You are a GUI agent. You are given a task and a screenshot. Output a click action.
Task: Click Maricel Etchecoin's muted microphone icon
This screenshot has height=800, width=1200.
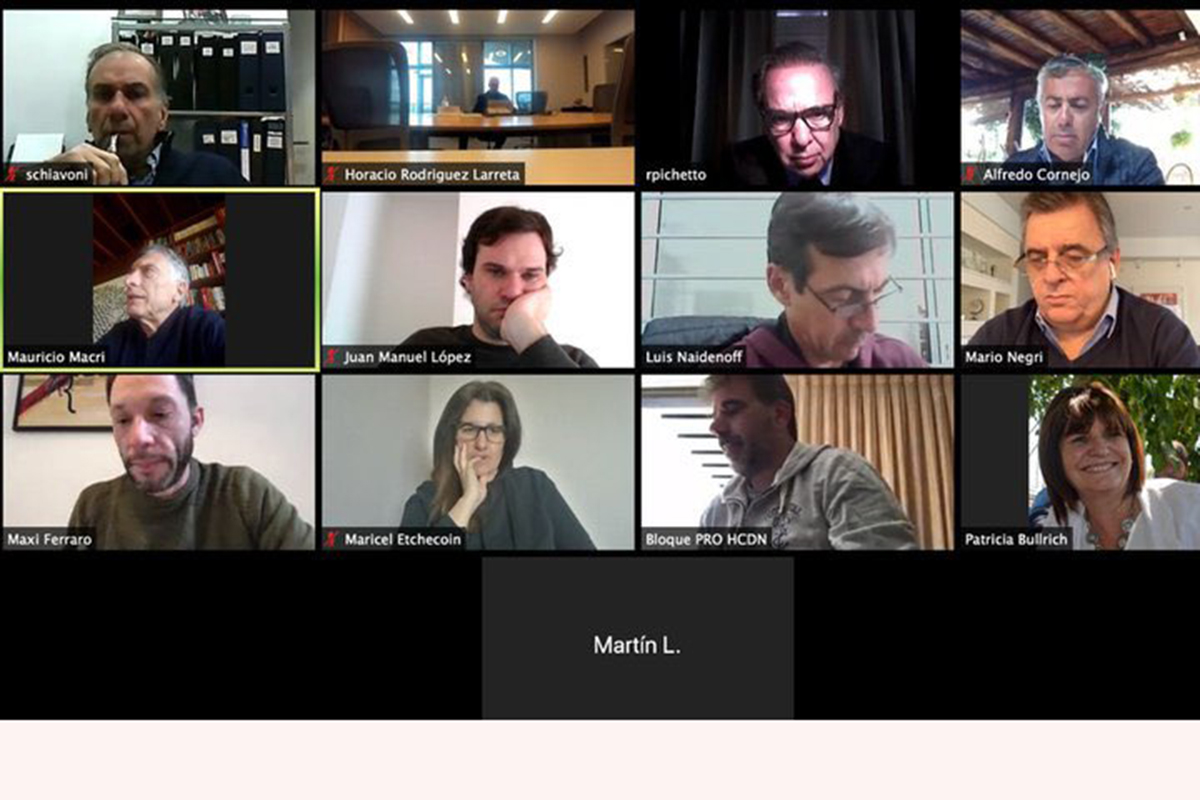click(332, 539)
